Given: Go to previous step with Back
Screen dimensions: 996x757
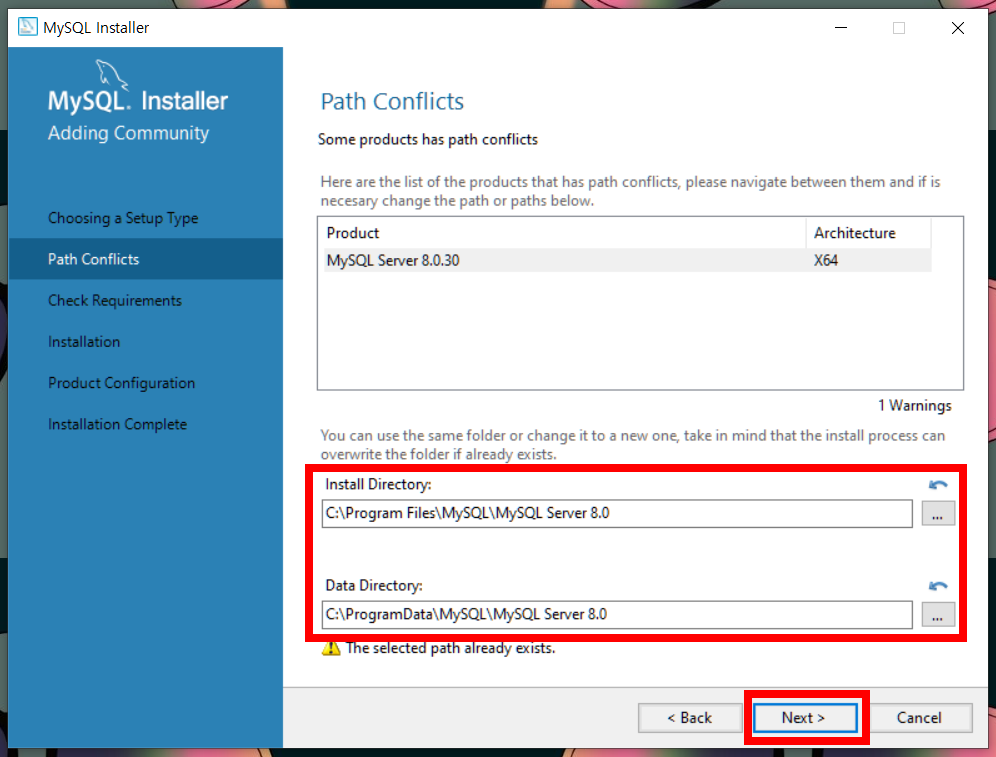Looking at the screenshot, I should pyautogui.click(x=689, y=718).
